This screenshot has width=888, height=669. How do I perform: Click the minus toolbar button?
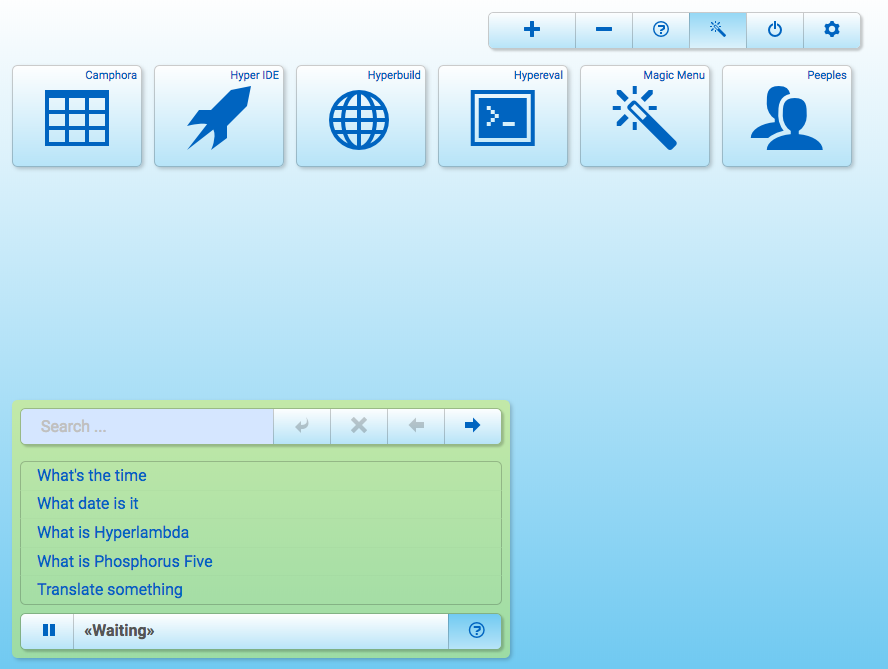(604, 30)
